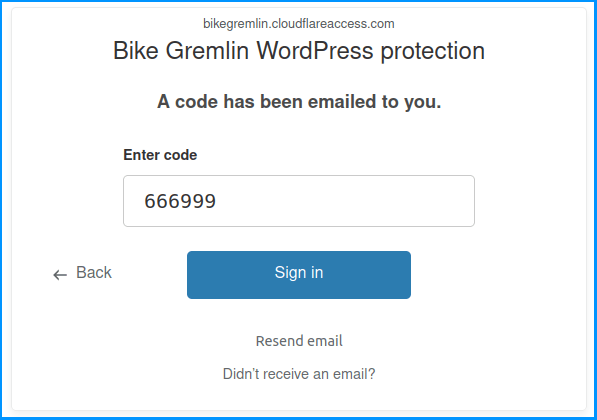Go back using the Back text link
The height and width of the screenshot is (420, 597).
point(94,273)
